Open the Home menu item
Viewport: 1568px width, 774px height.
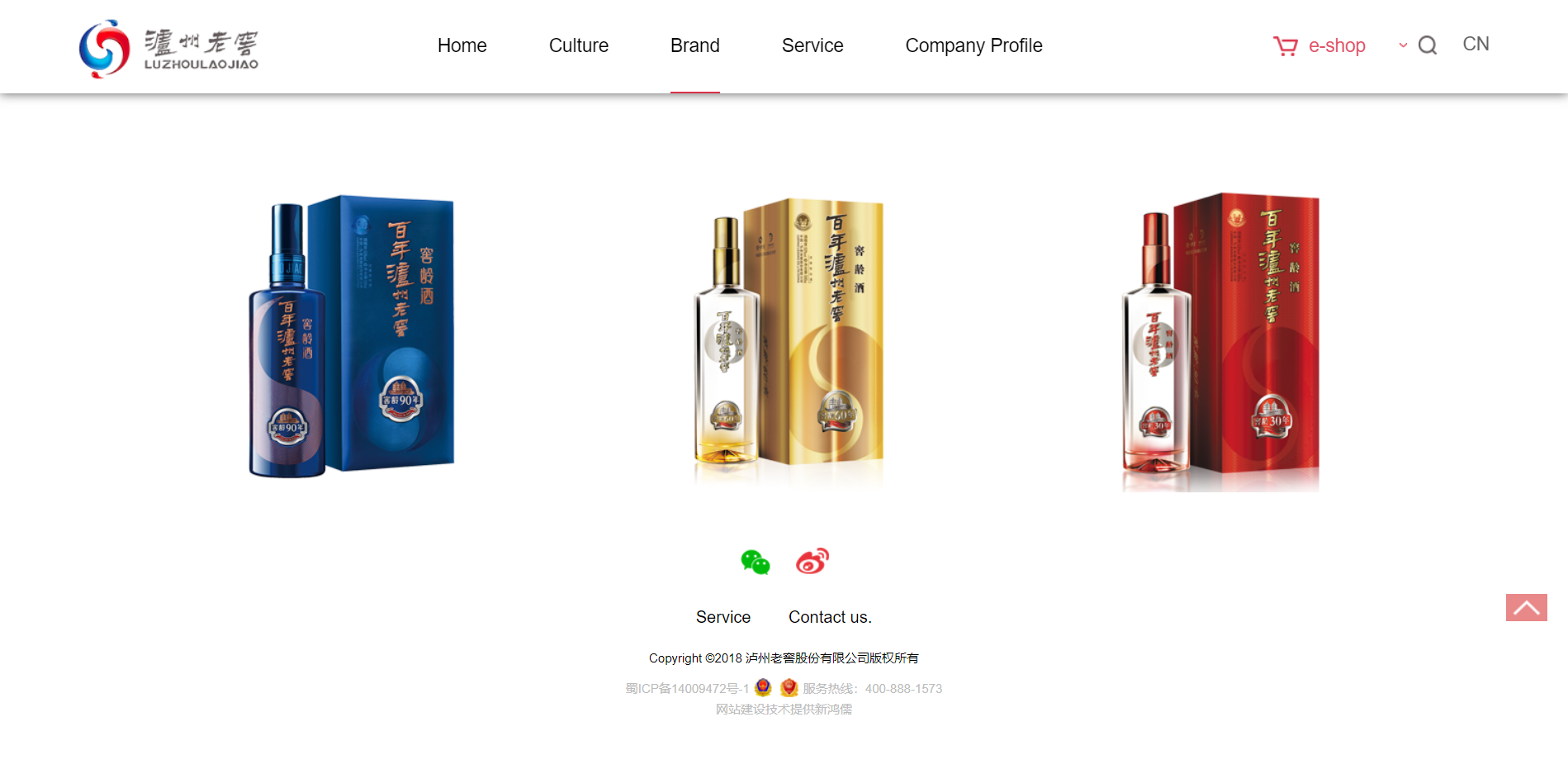coord(462,45)
